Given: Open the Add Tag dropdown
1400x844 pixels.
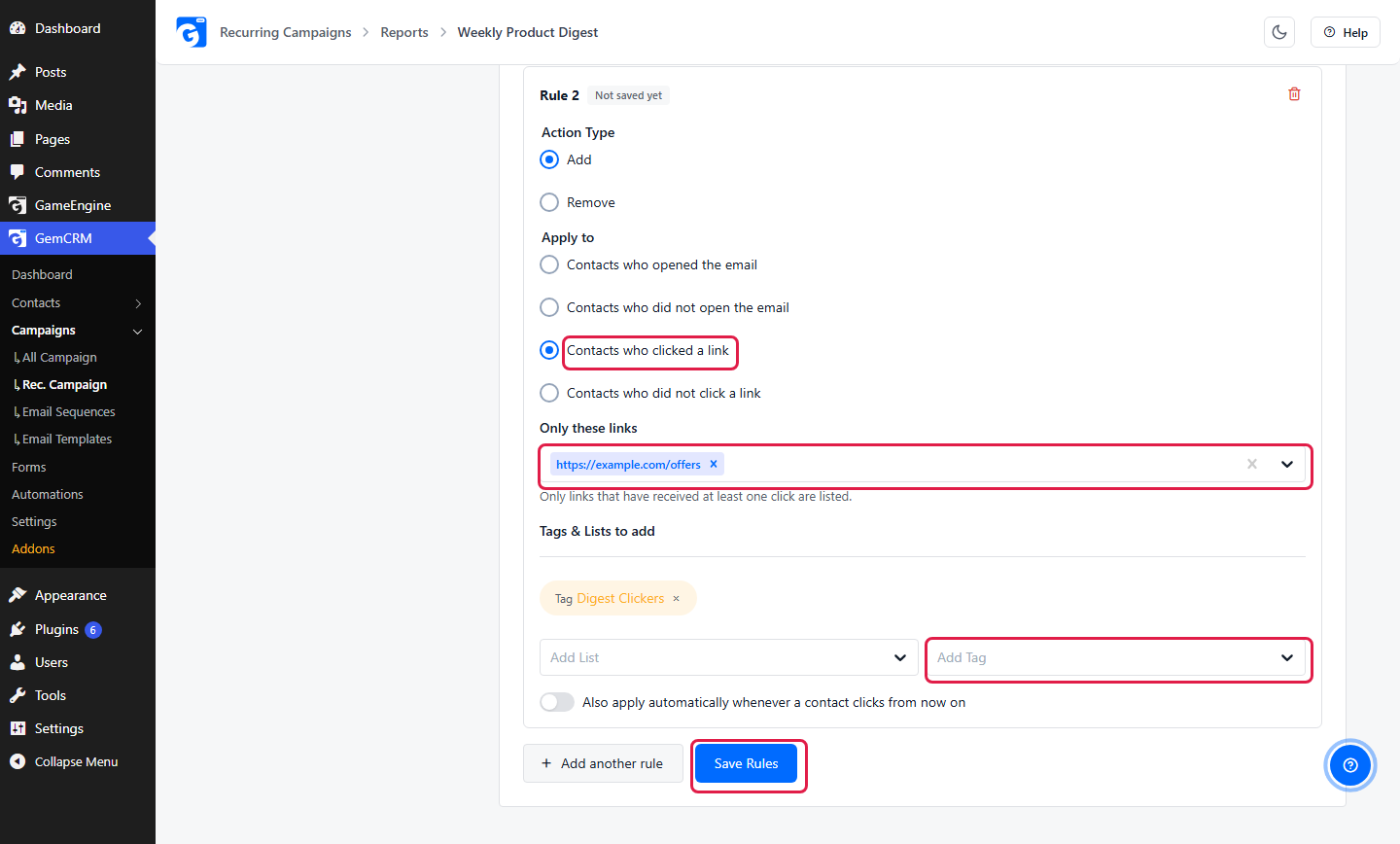Looking at the screenshot, I should 1116,657.
